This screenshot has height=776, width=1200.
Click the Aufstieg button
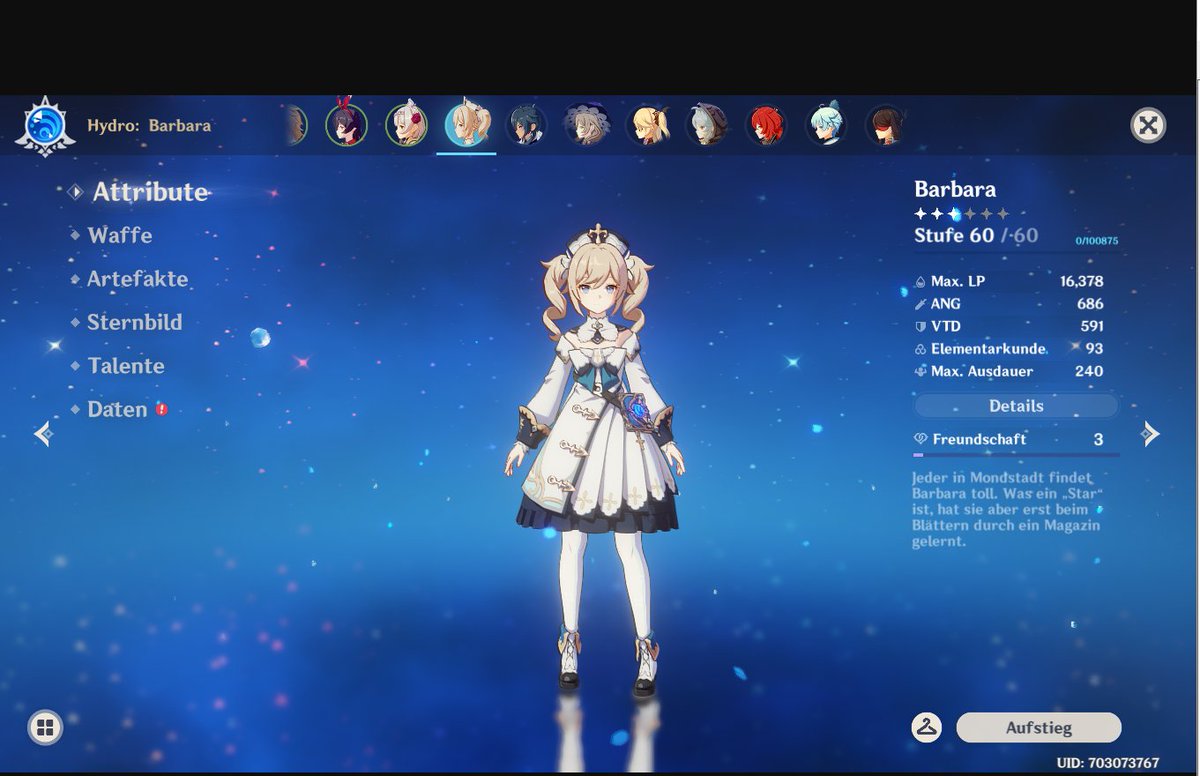click(1039, 728)
